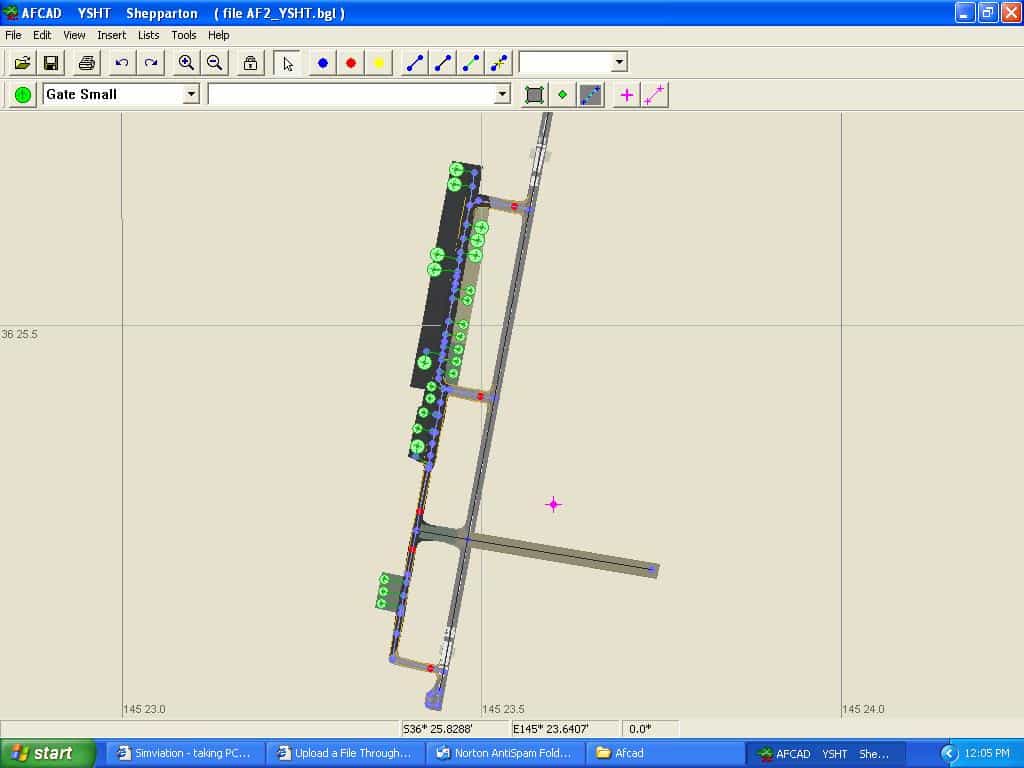Save the file with the floppy disk icon

pyautogui.click(x=50, y=63)
